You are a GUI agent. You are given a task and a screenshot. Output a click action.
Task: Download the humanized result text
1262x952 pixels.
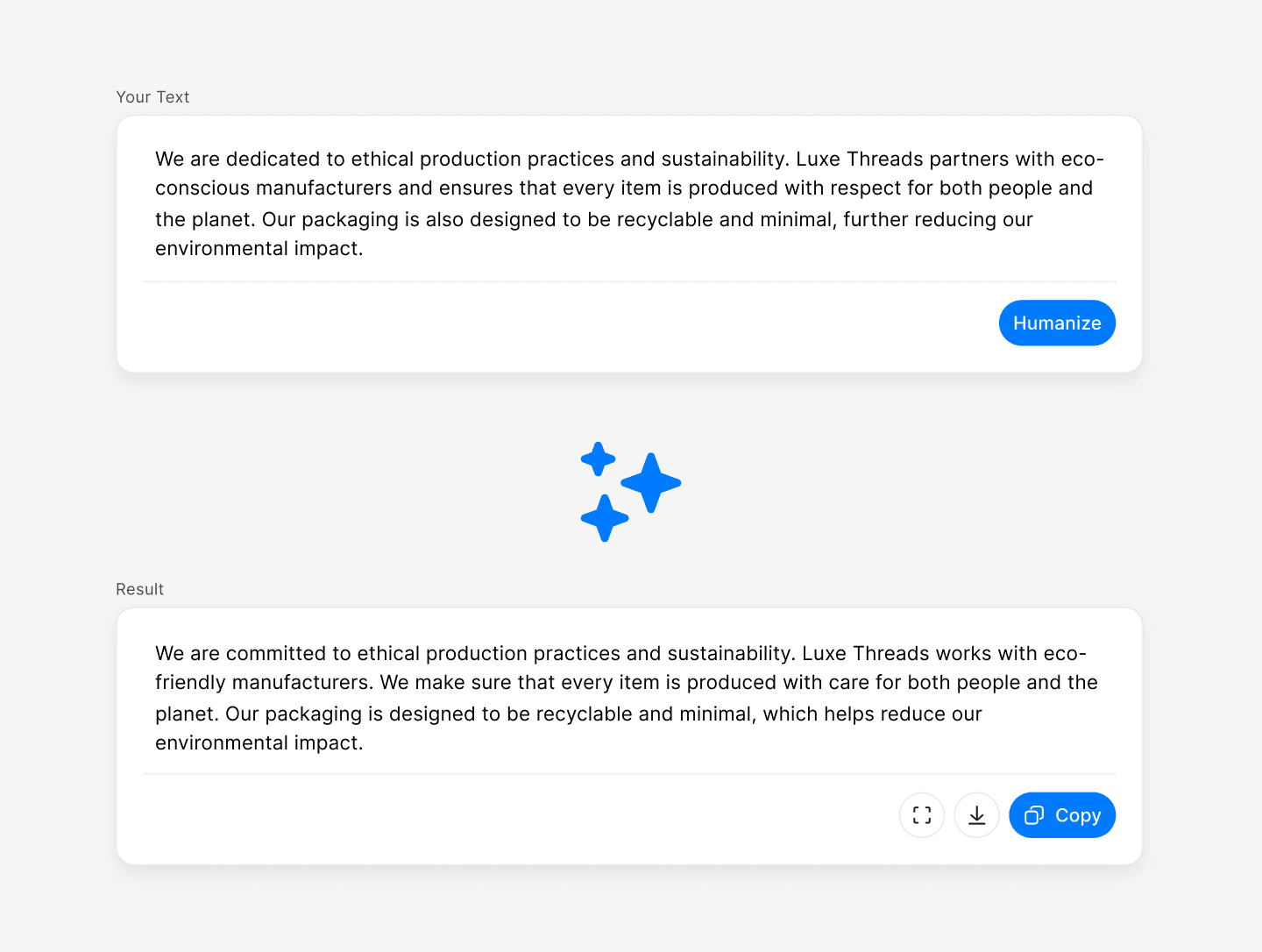[976, 815]
